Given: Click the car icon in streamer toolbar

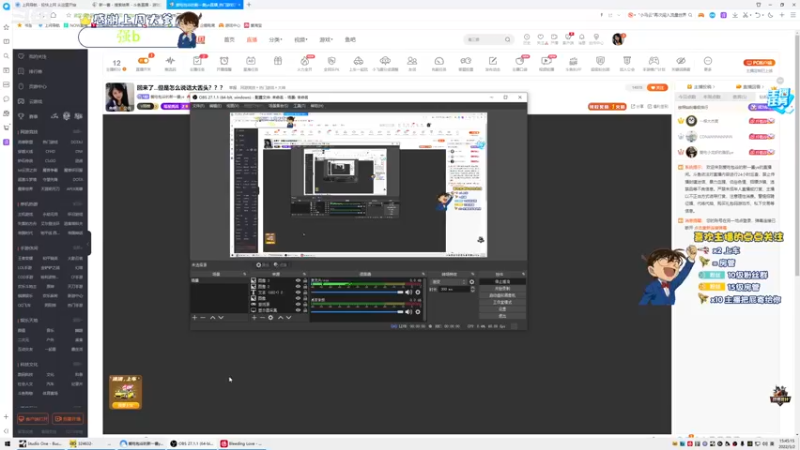Looking at the screenshot, I should [x=358, y=61].
